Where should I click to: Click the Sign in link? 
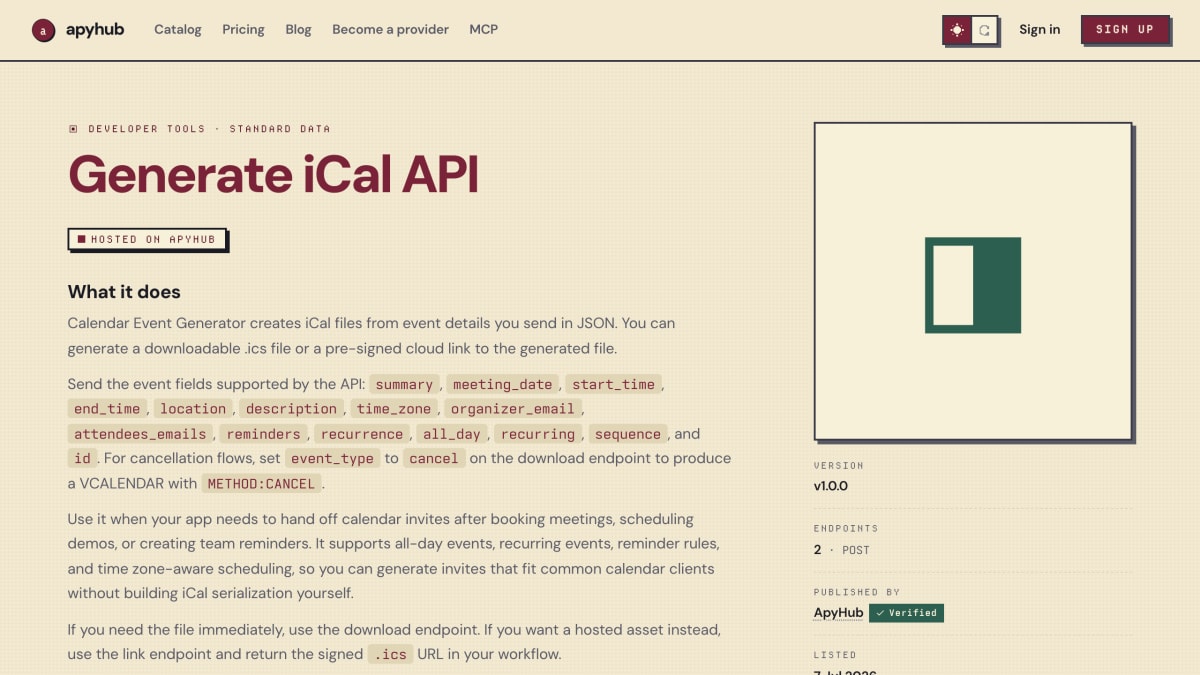[1039, 29]
